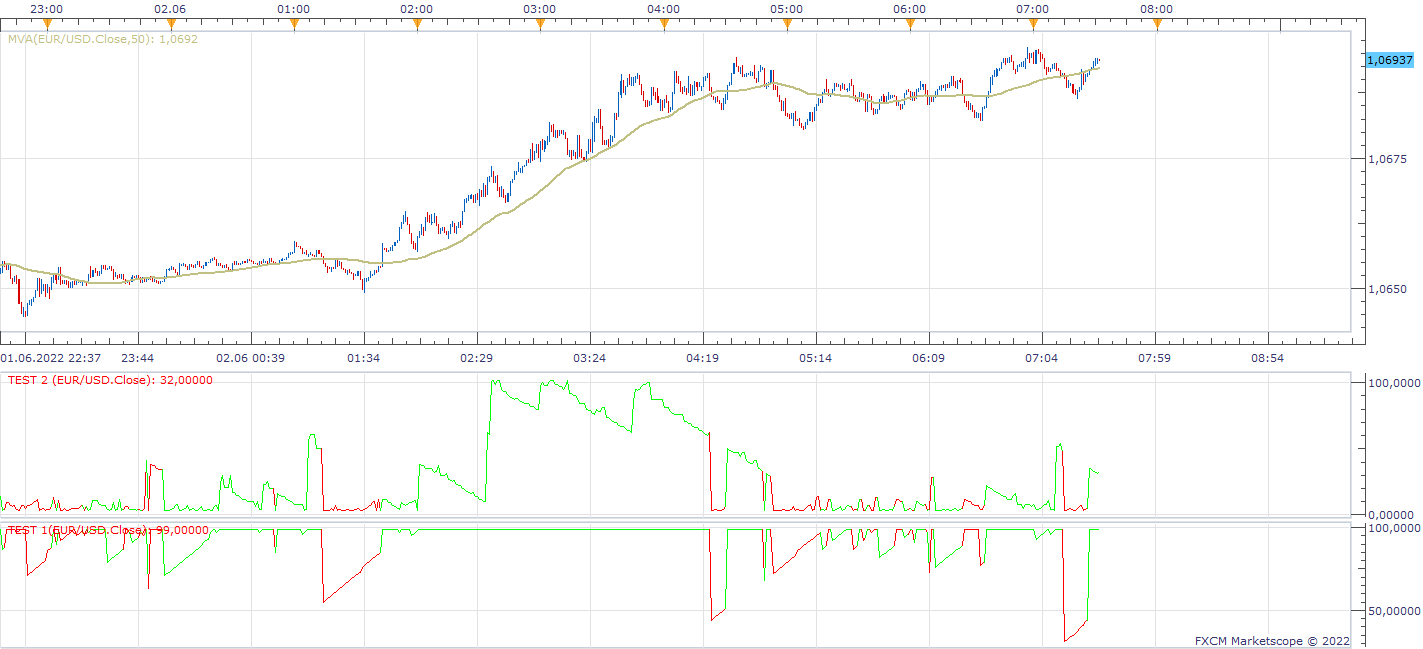Click the 02.06 00:39 time axis label

pyautogui.click(x=251, y=357)
